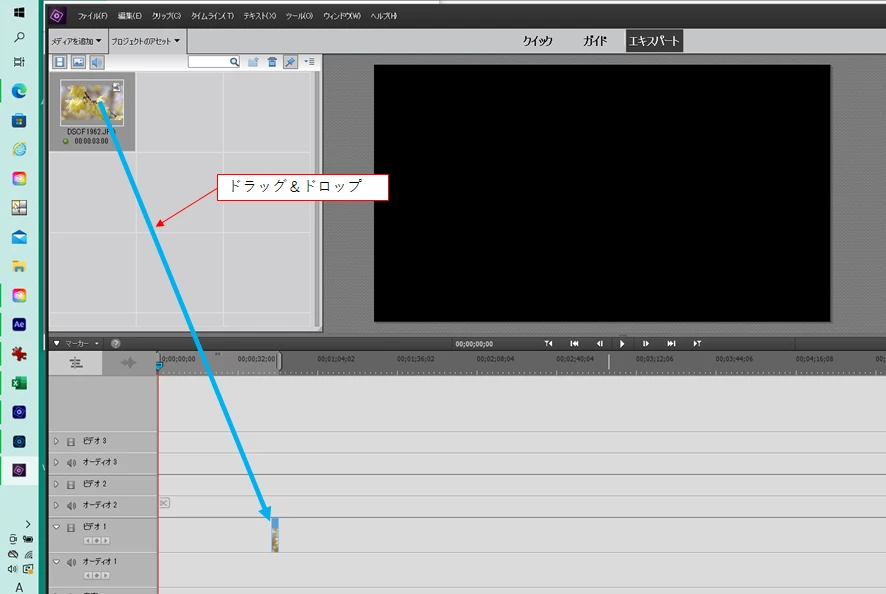886x594 pixels.
Task: Mute the オーディオ 1 speaker icon
Action: 71,562
